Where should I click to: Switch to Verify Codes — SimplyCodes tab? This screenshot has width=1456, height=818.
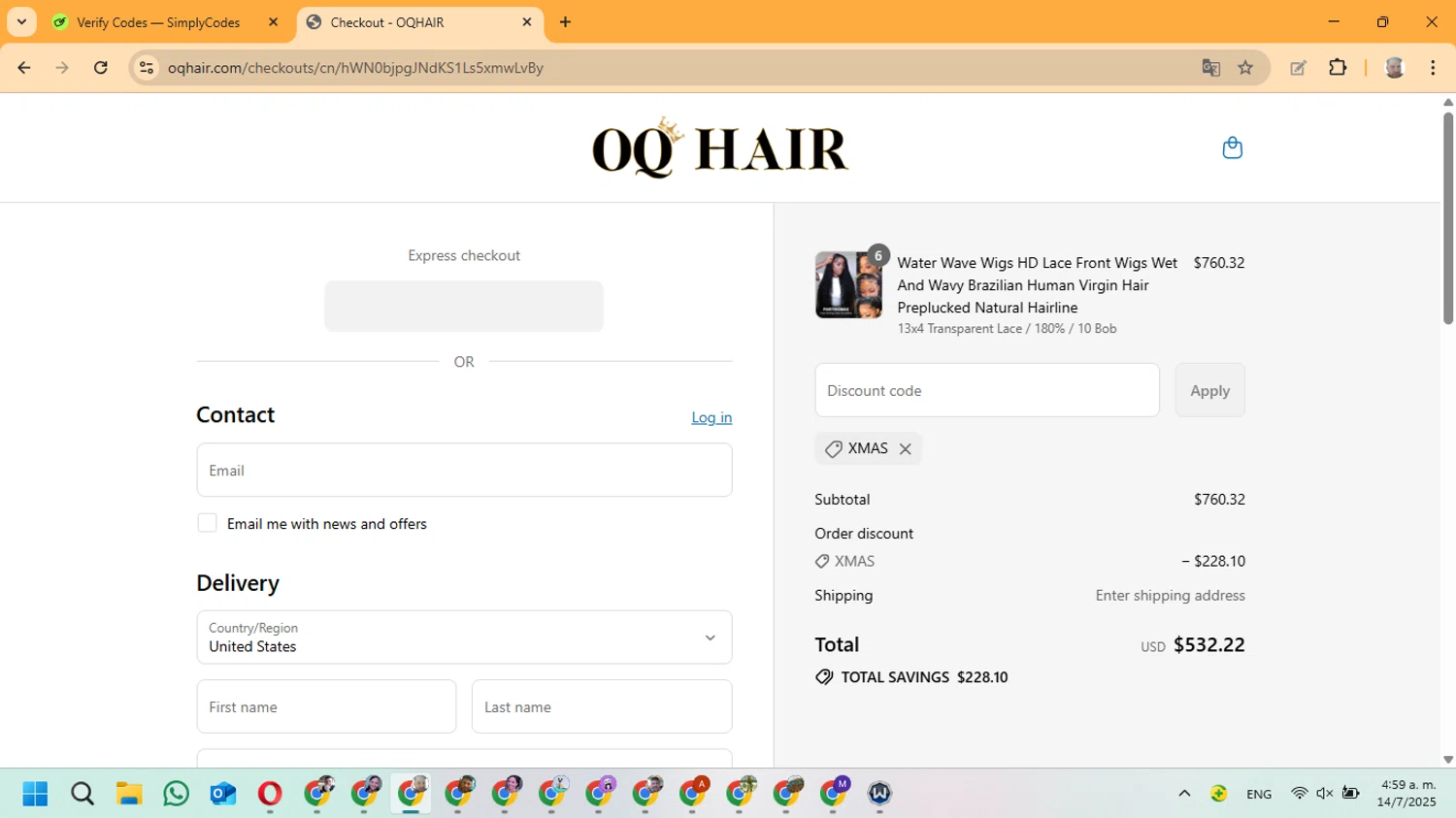(x=157, y=22)
